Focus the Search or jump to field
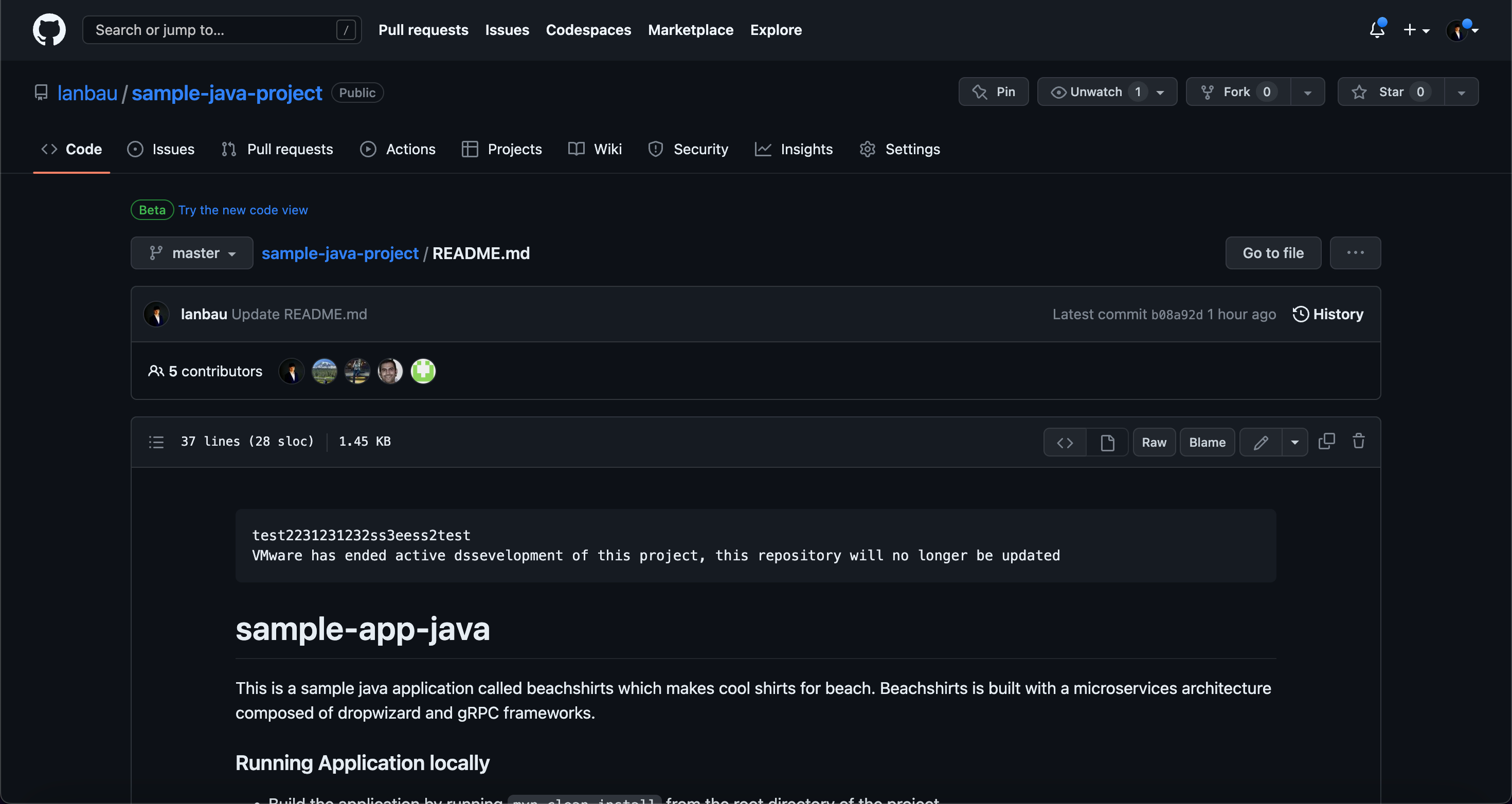1512x804 pixels. point(222,29)
